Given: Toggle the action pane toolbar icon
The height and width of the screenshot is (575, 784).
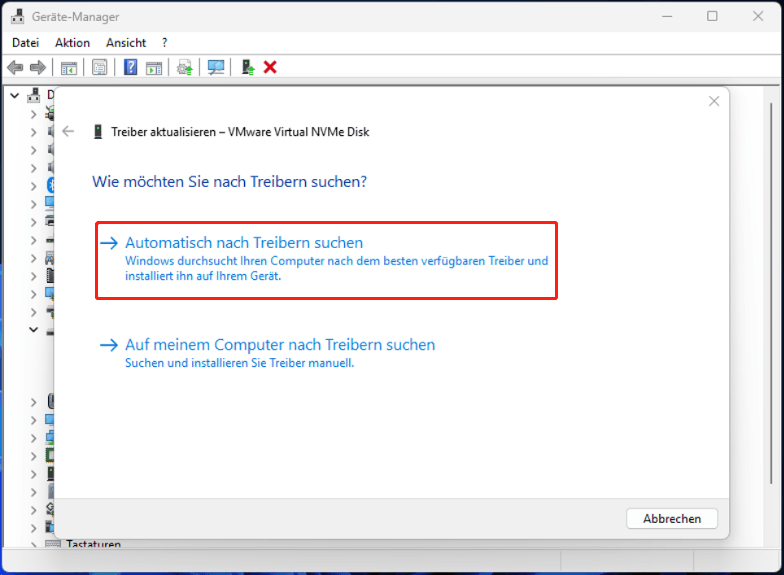Looking at the screenshot, I should point(154,68).
